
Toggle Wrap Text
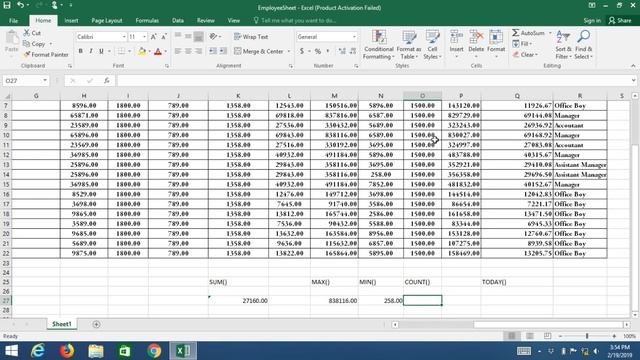[x=251, y=37]
